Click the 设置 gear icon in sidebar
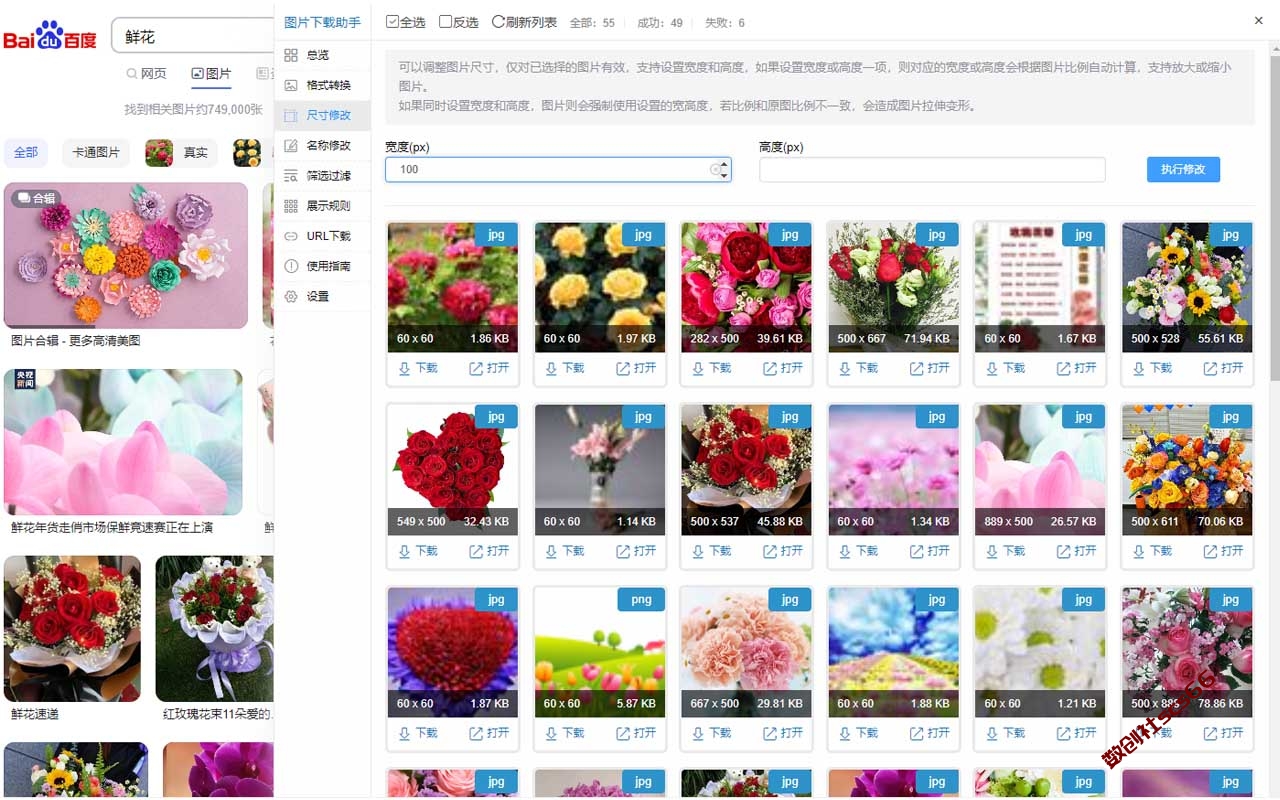 pyautogui.click(x=291, y=296)
